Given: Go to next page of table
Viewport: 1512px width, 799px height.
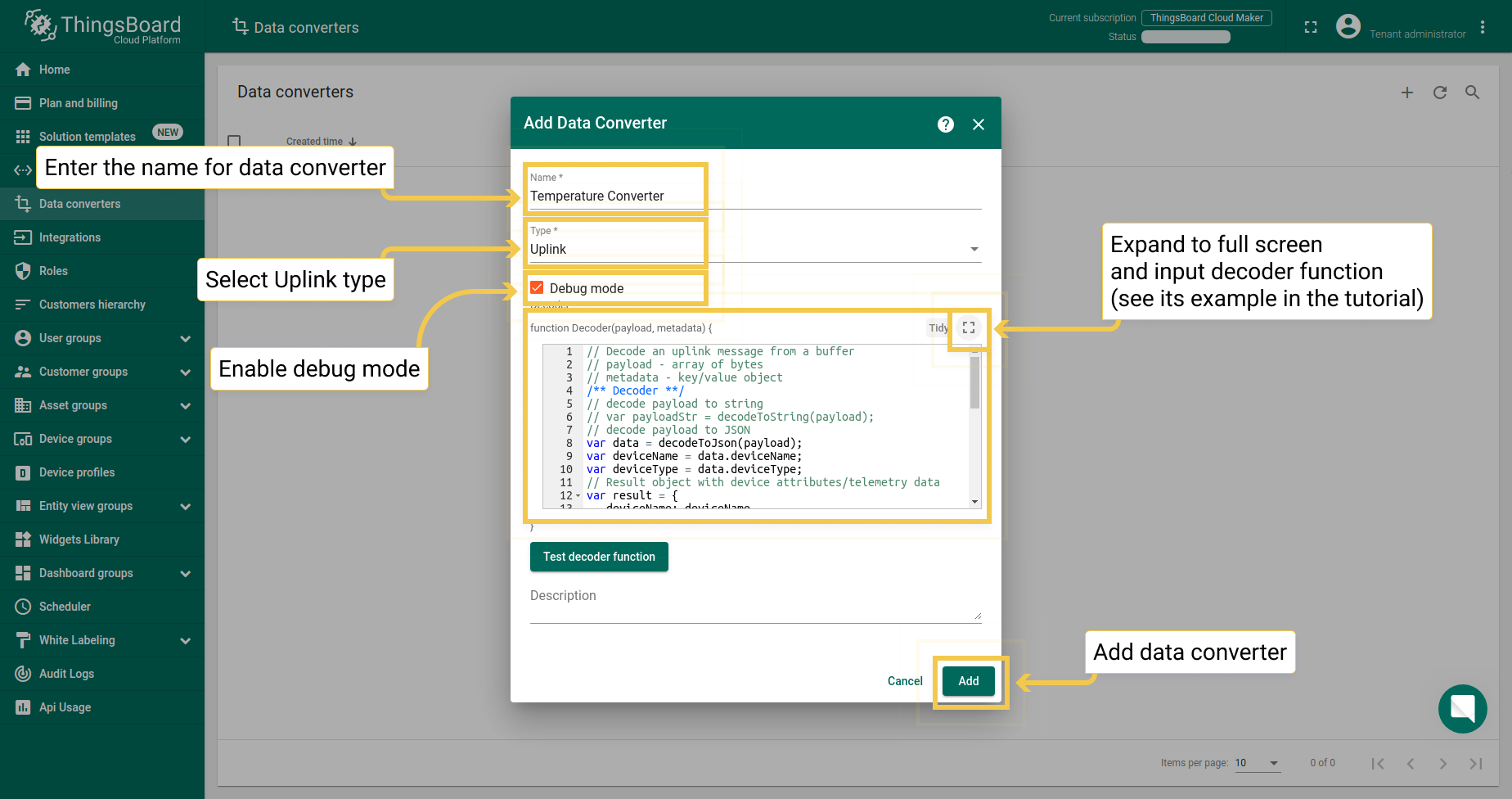Looking at the screenshot, I should (1443, 763).
